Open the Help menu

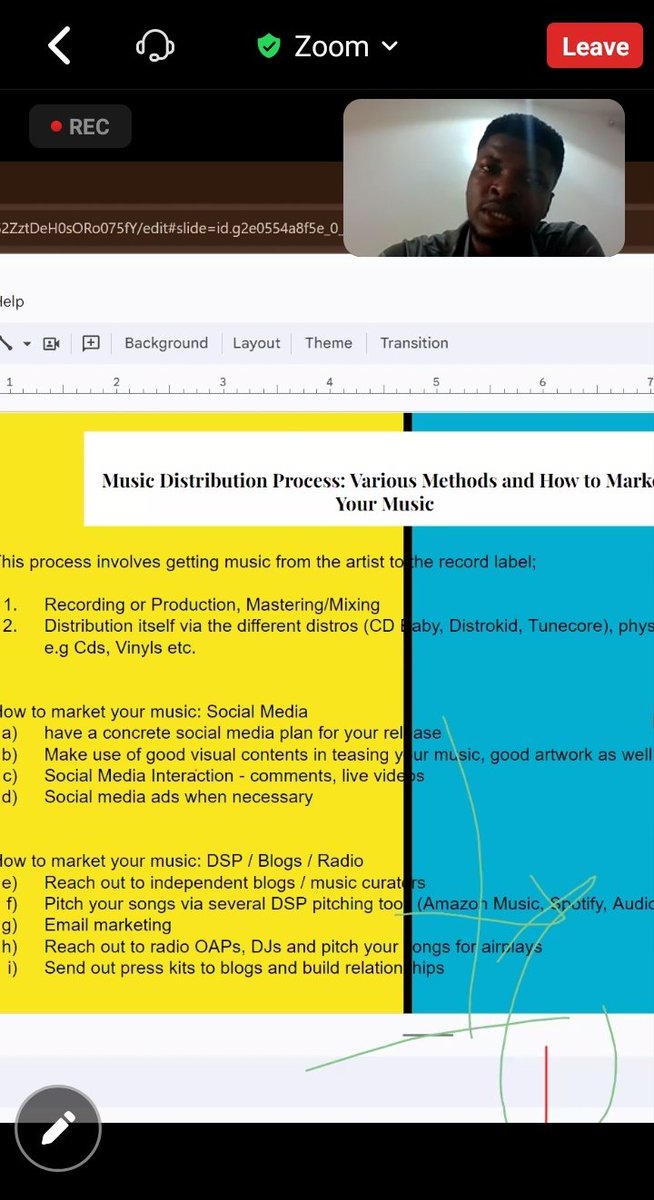click(x=12, y=302)
